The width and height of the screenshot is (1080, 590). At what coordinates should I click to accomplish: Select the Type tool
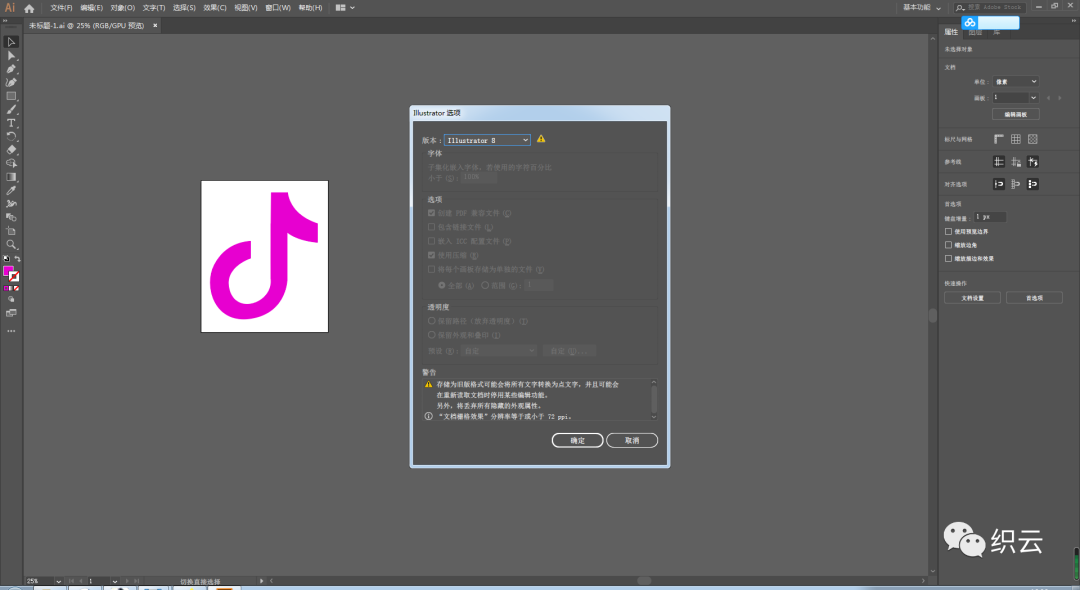coord(11,123)
